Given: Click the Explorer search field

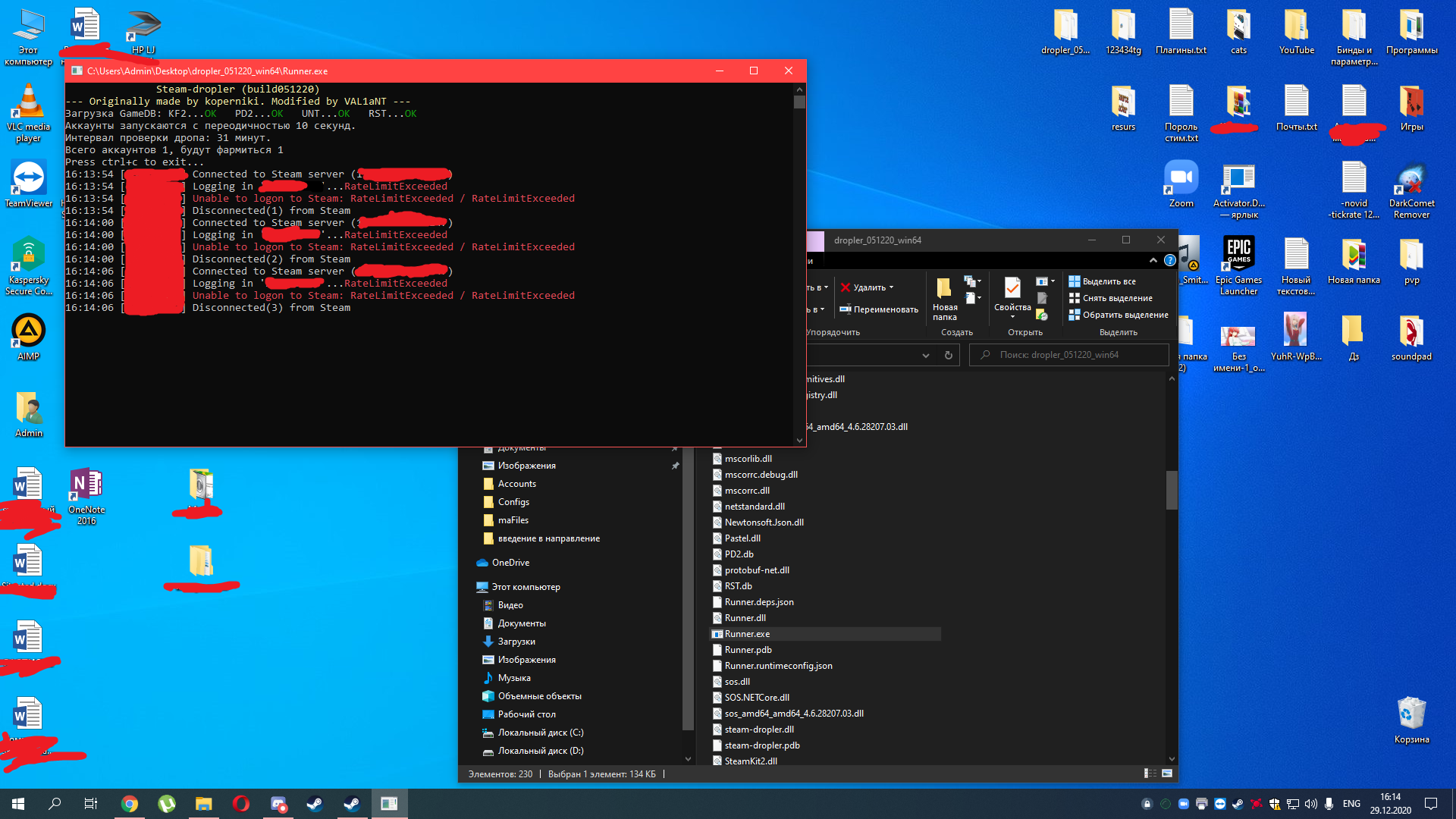Looking at the screenshot, I should coord(1069,355).
